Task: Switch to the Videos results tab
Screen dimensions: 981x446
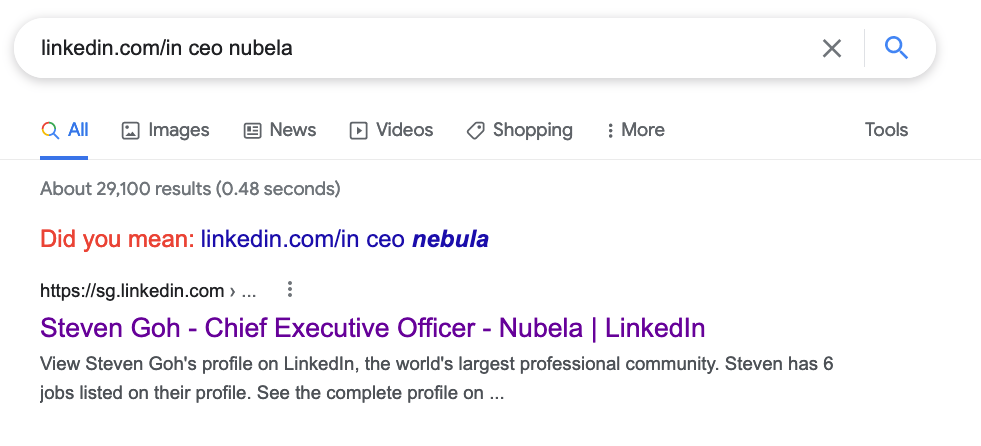Action: tap(391, 130)
